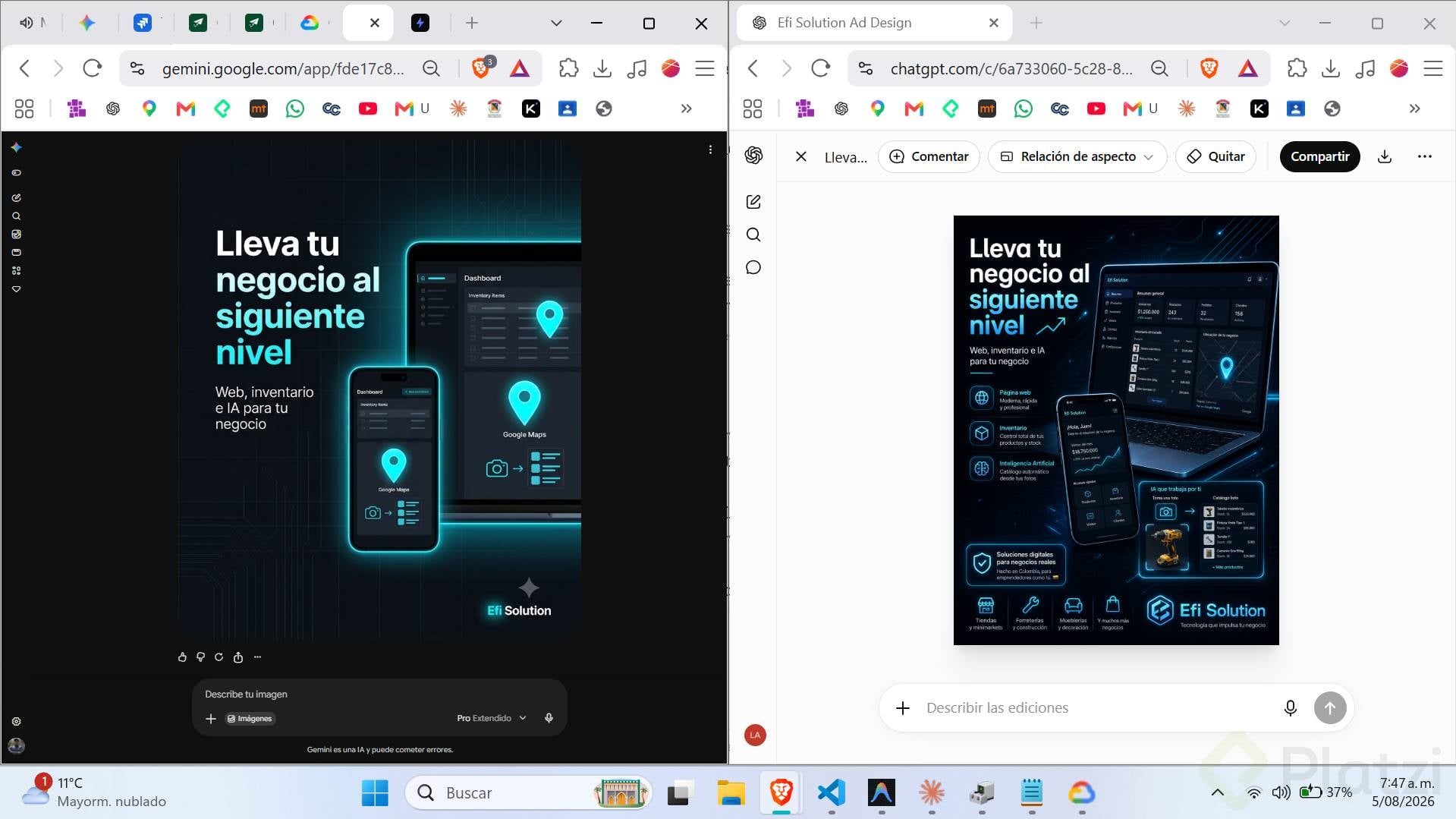1456x819 pixels.
Task: Give a thumbs down to the Gemini image
Action: point(200,657)
